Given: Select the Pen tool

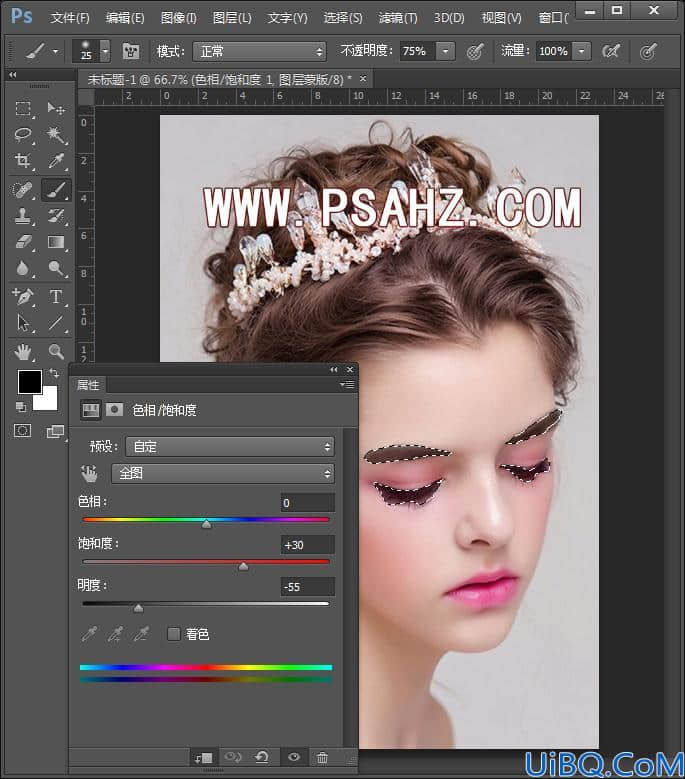Looking at the screenshot, I should pyautogui.click(x=23, y=296).
